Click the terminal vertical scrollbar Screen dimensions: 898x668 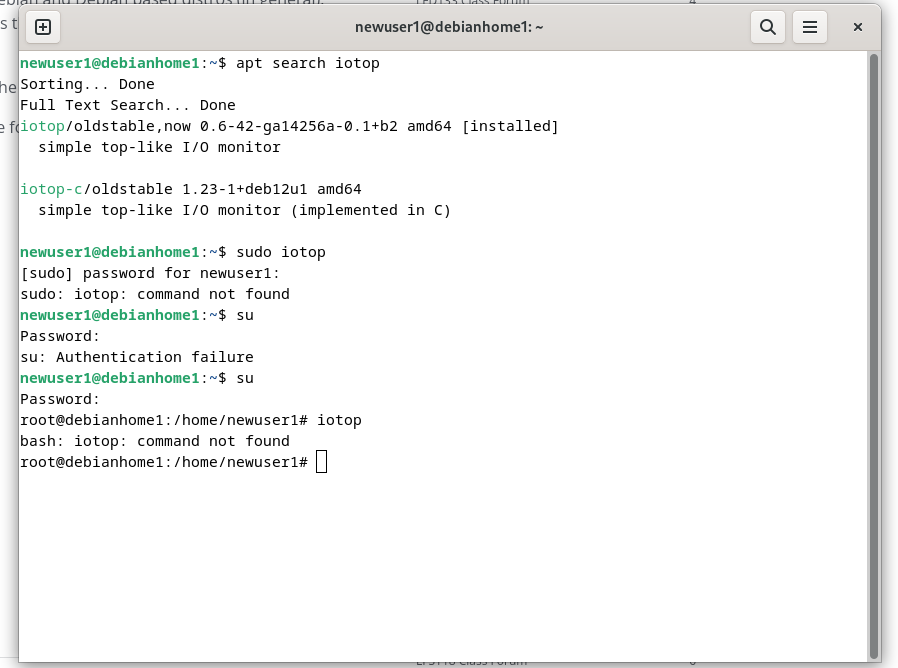(873, 355)
